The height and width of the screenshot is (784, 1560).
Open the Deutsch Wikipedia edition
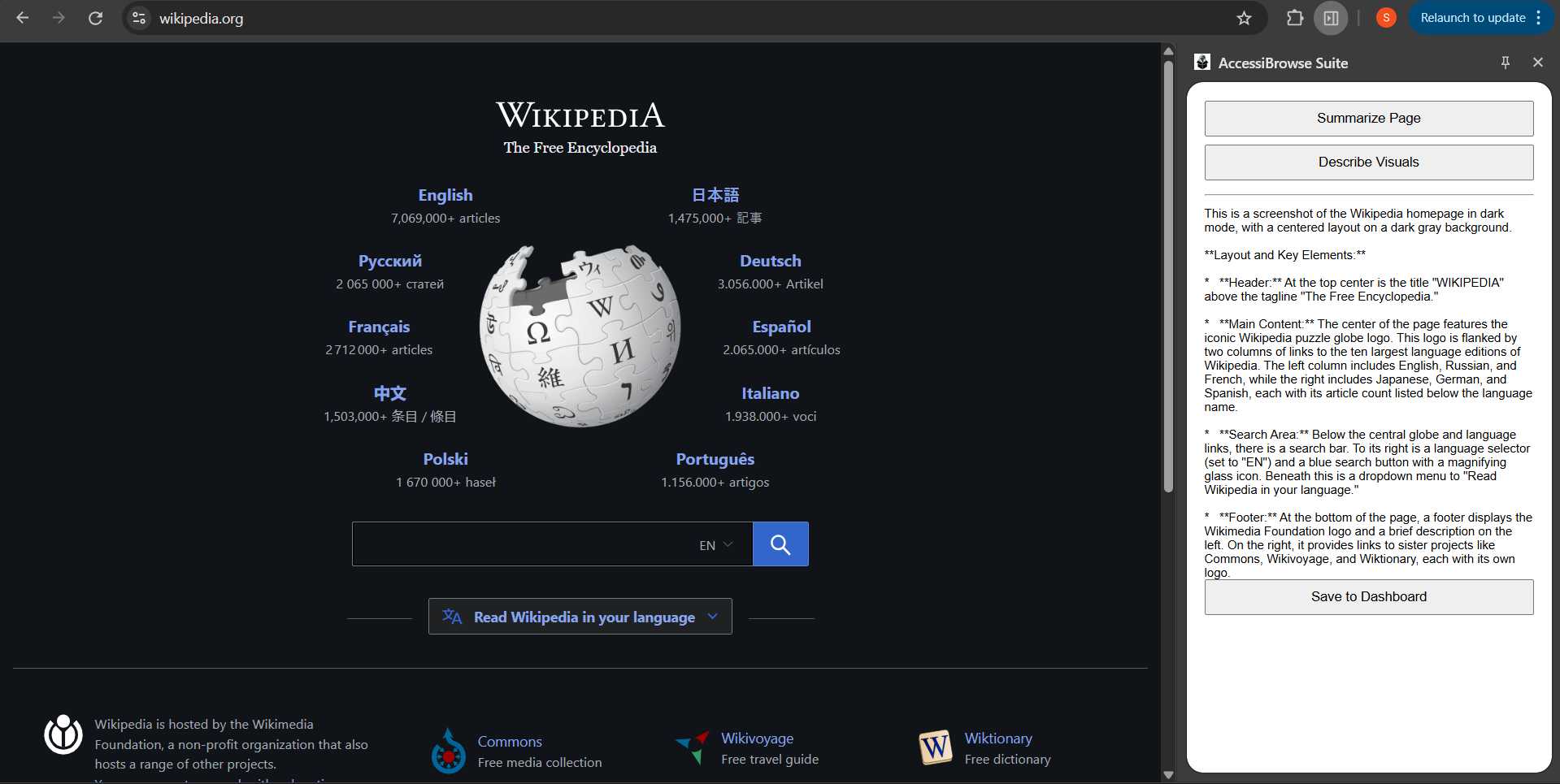(771, 261)
